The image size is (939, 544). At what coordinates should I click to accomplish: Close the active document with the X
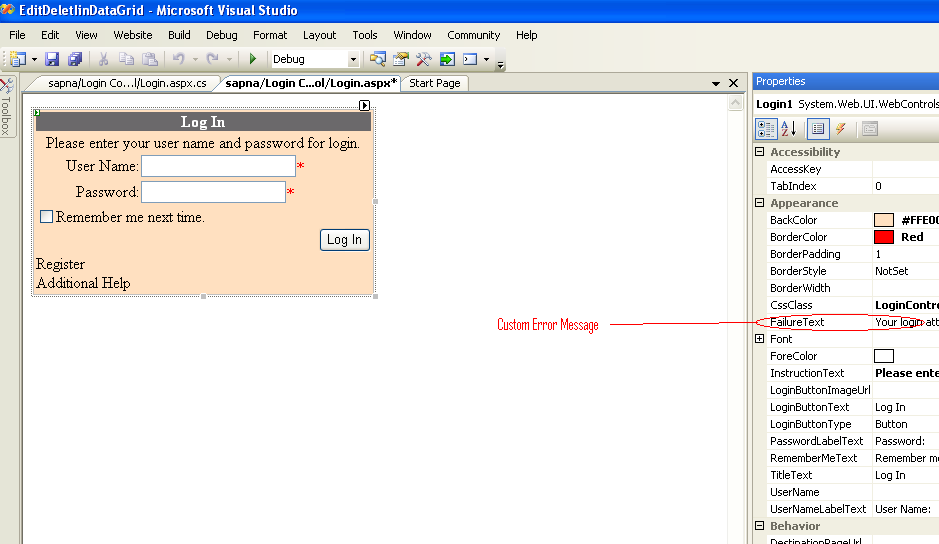click(734, 83)
